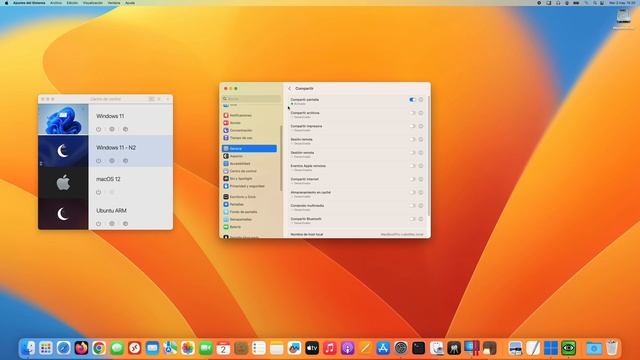Open Ajustes del Sistema menu
This screenshot has height=360, width=640.
[x=29, y=3]
